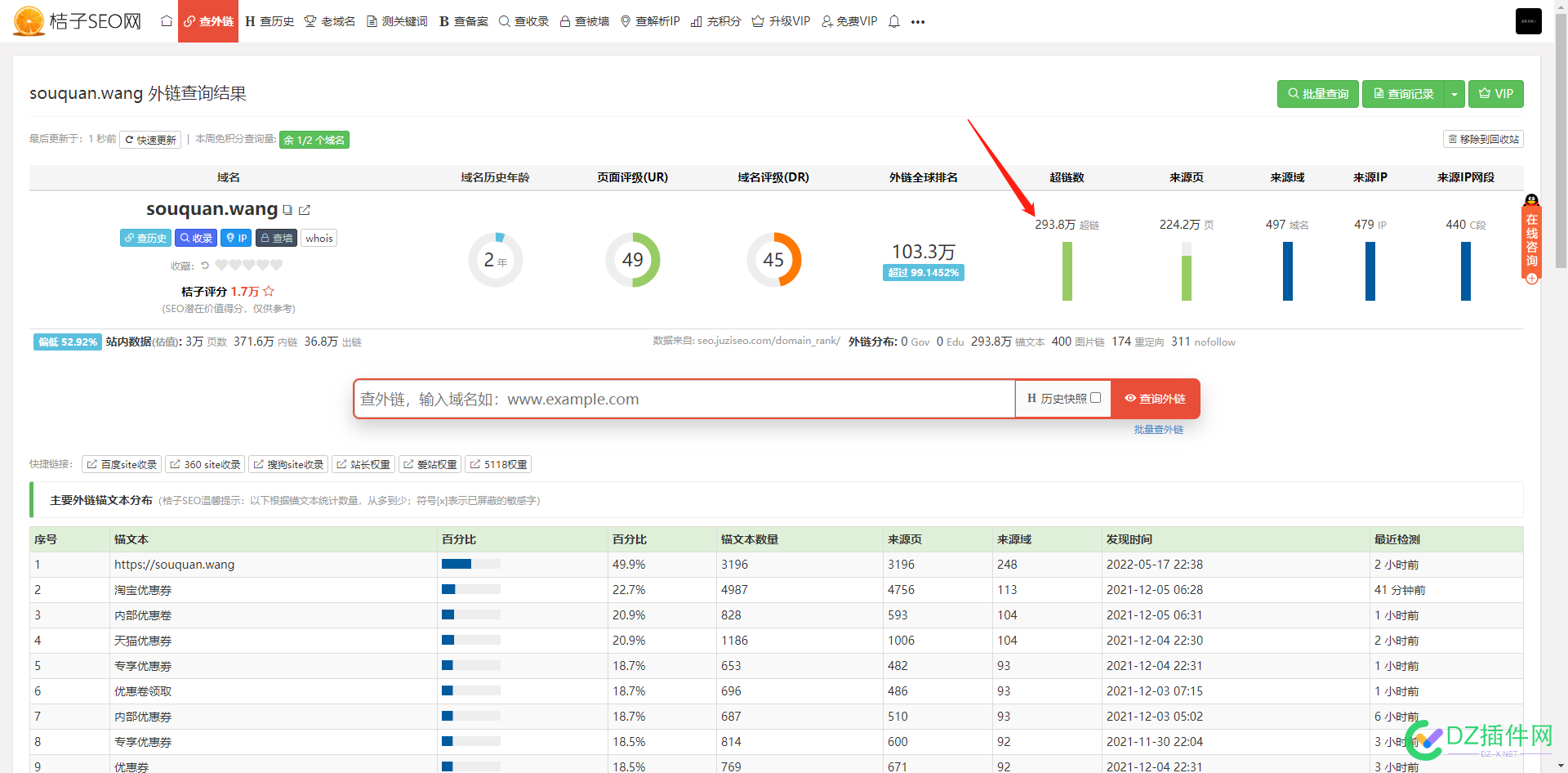Viewport: 1568px width, 773px height.
Task: Open the 爱站权重 quick link
Action: [430, 464]
